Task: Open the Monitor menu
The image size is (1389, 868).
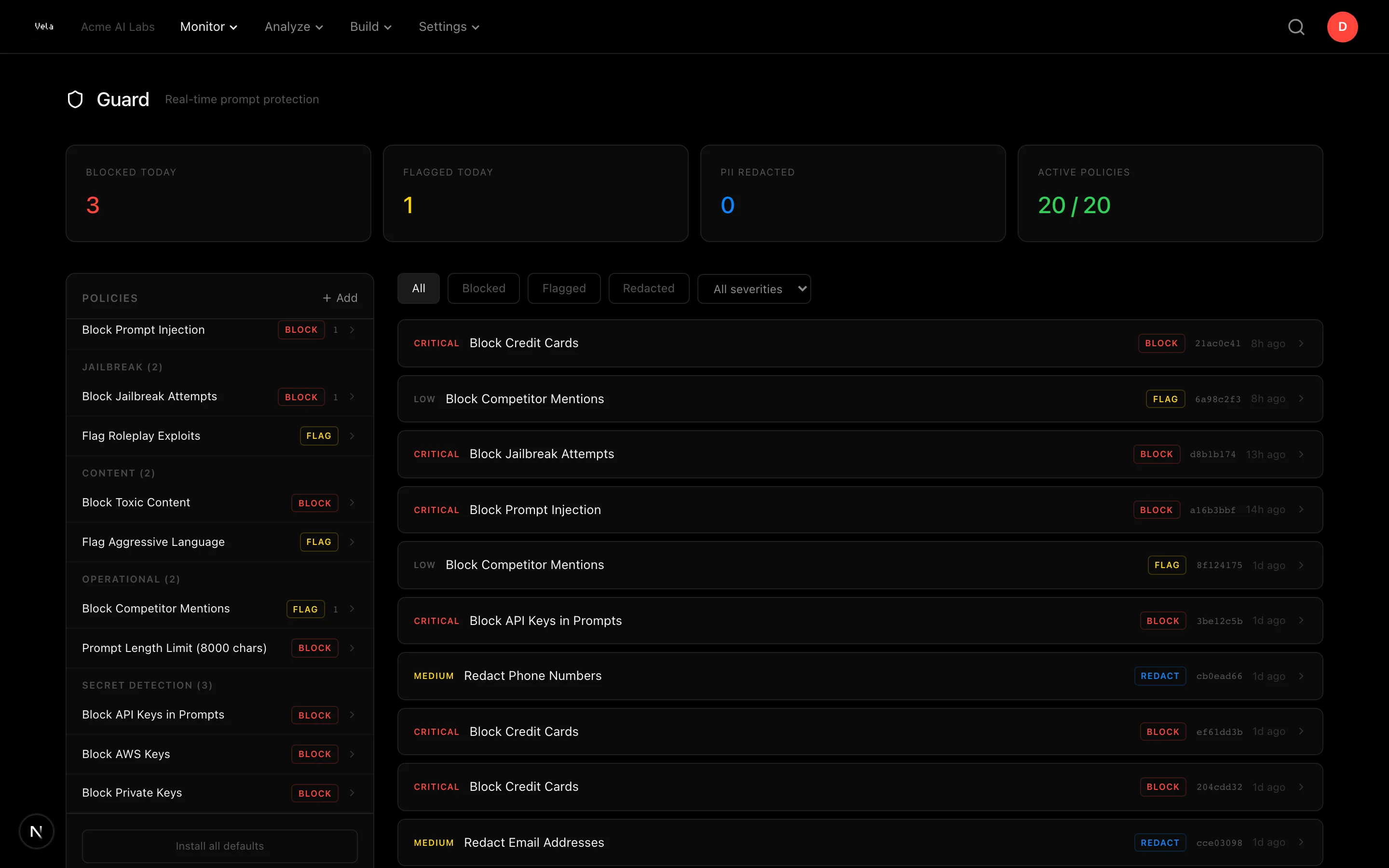Action: click(209, 27)
